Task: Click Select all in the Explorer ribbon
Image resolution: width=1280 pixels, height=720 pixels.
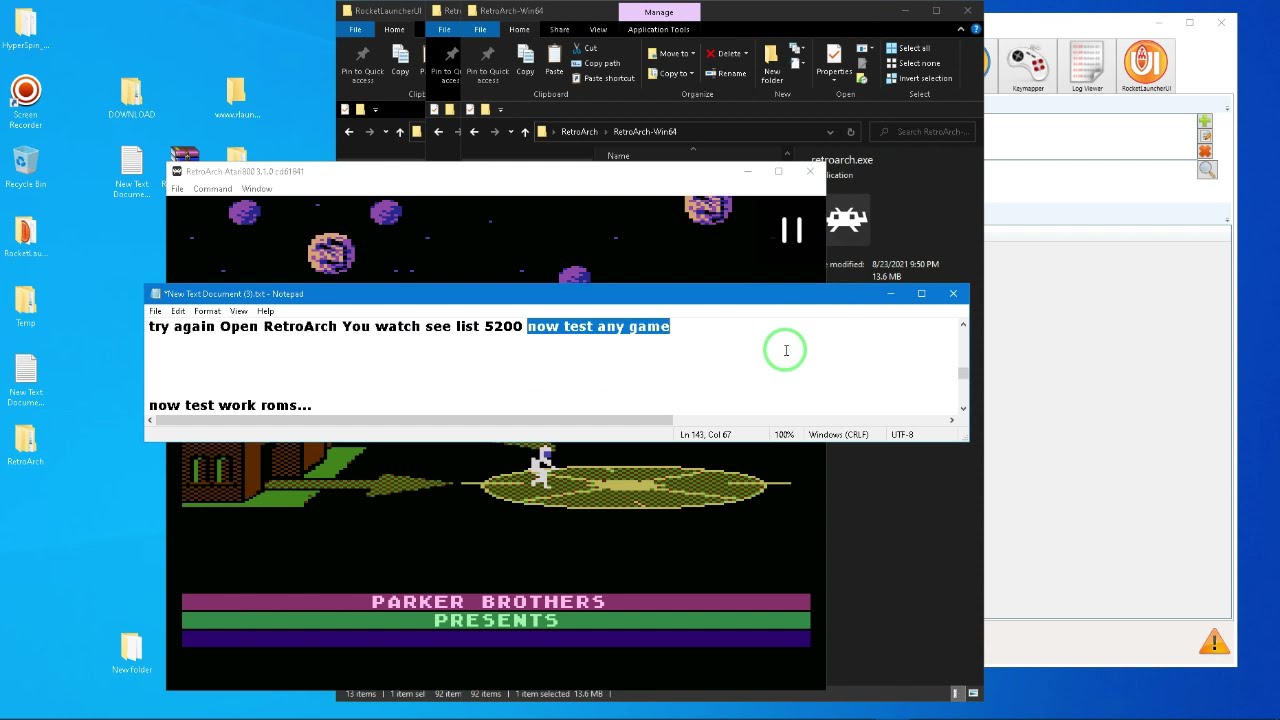Action: [x=907, y=48]
